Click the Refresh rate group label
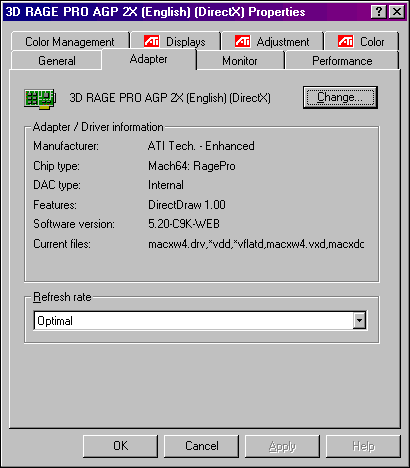Viewport: 410px width, 468px height. click(x=62, y=297)
